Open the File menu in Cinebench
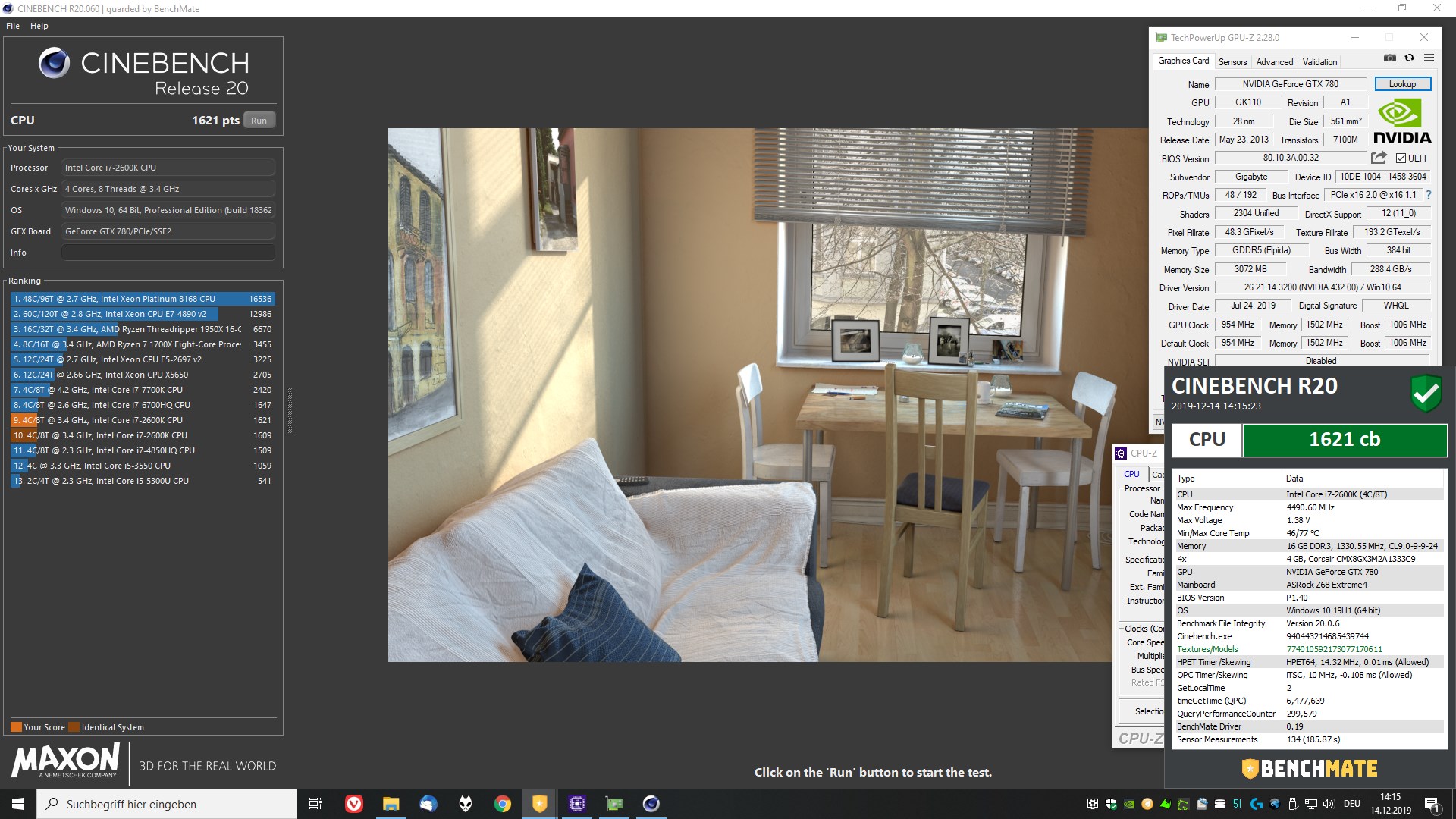The image size is (1456, 819). pyautogui.click(x=13, y=26)
